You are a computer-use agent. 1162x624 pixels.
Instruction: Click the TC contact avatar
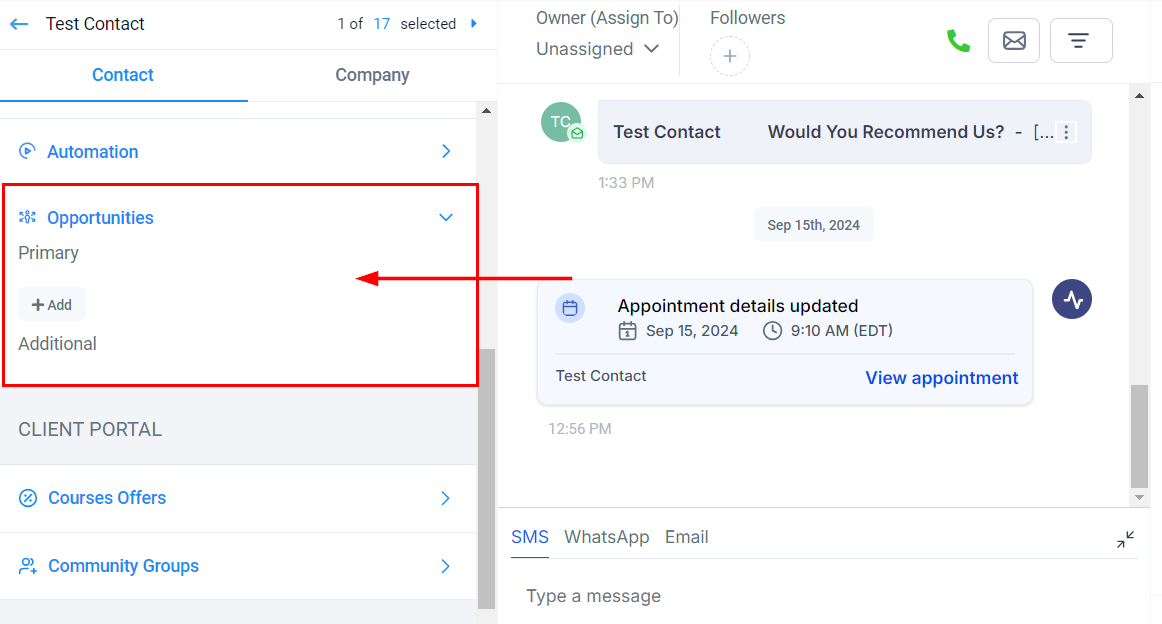click(561, 122)
